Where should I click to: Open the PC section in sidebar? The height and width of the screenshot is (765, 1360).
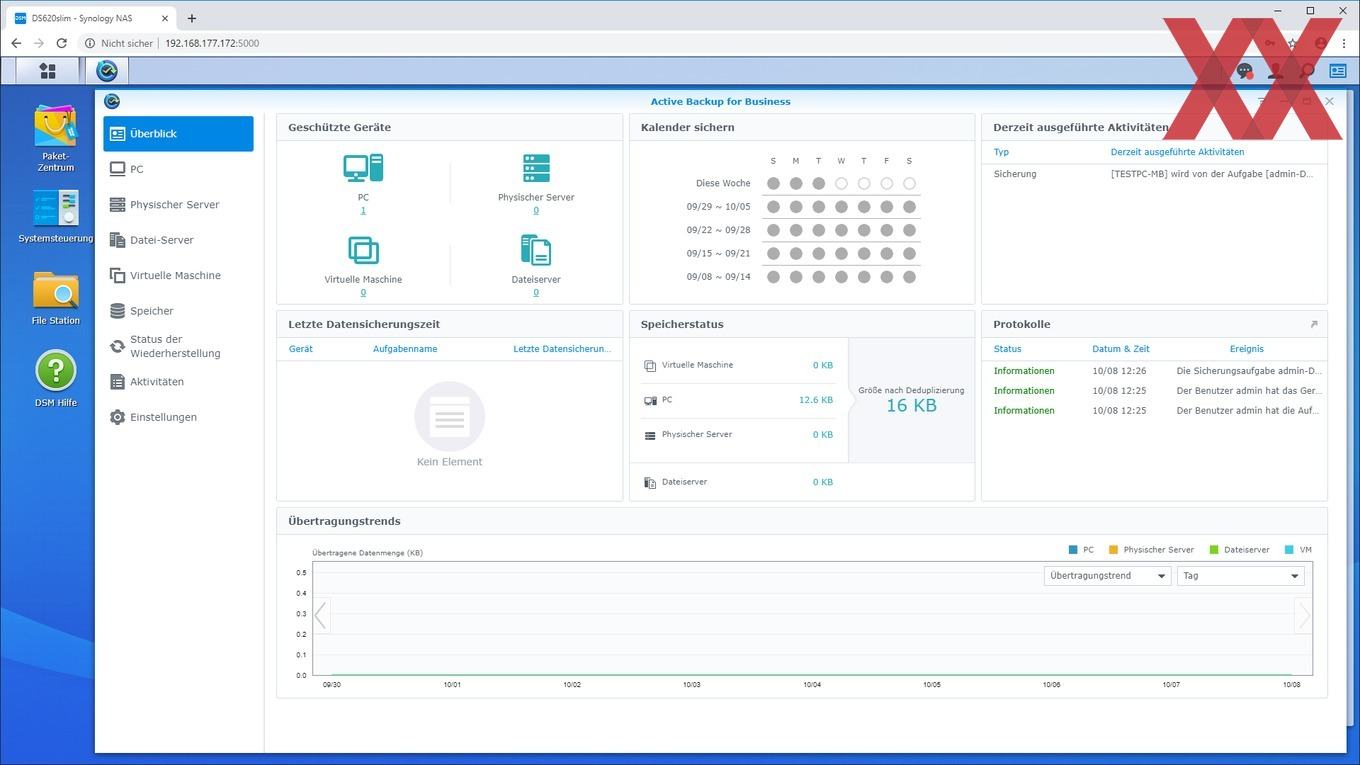pyautogui.click(x=178, y=169)
